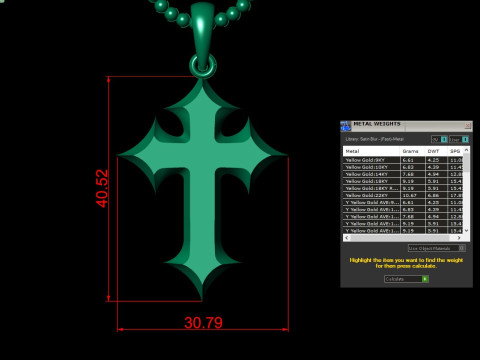Select the Yellow Gold 22KY row
480x360 pixels.
[403, 195]
